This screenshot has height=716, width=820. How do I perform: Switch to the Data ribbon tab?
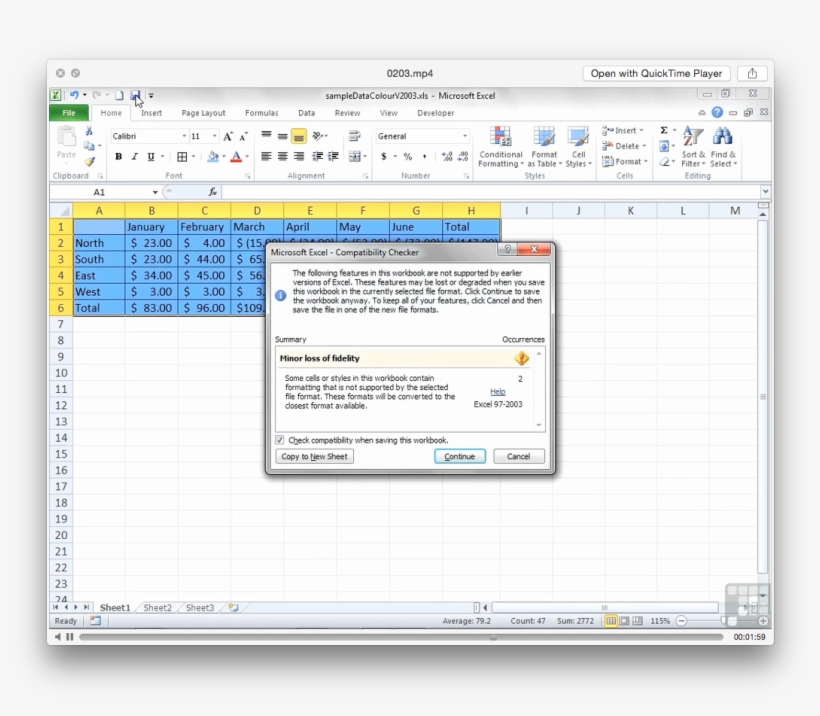pyautogui.click(x=306, y=112)
